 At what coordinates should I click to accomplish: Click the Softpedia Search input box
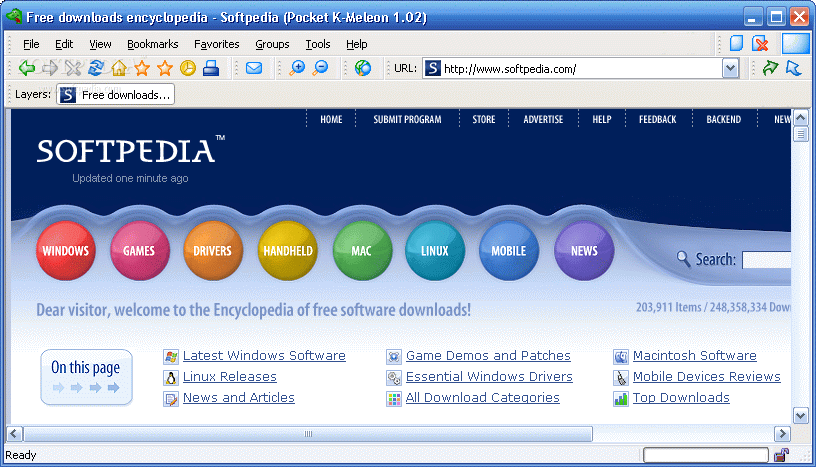767,259
